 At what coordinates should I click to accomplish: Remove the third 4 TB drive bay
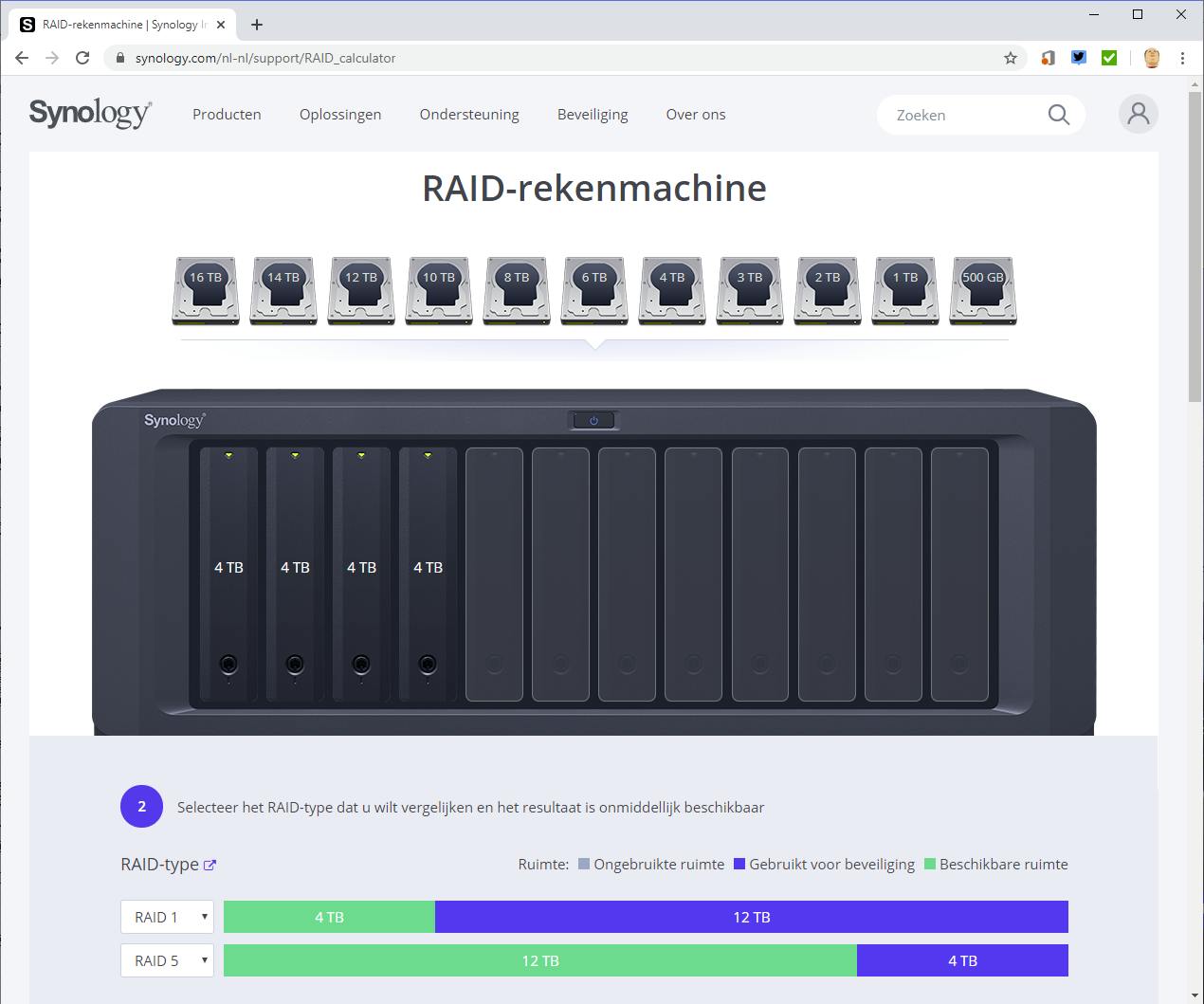(361, 575)
